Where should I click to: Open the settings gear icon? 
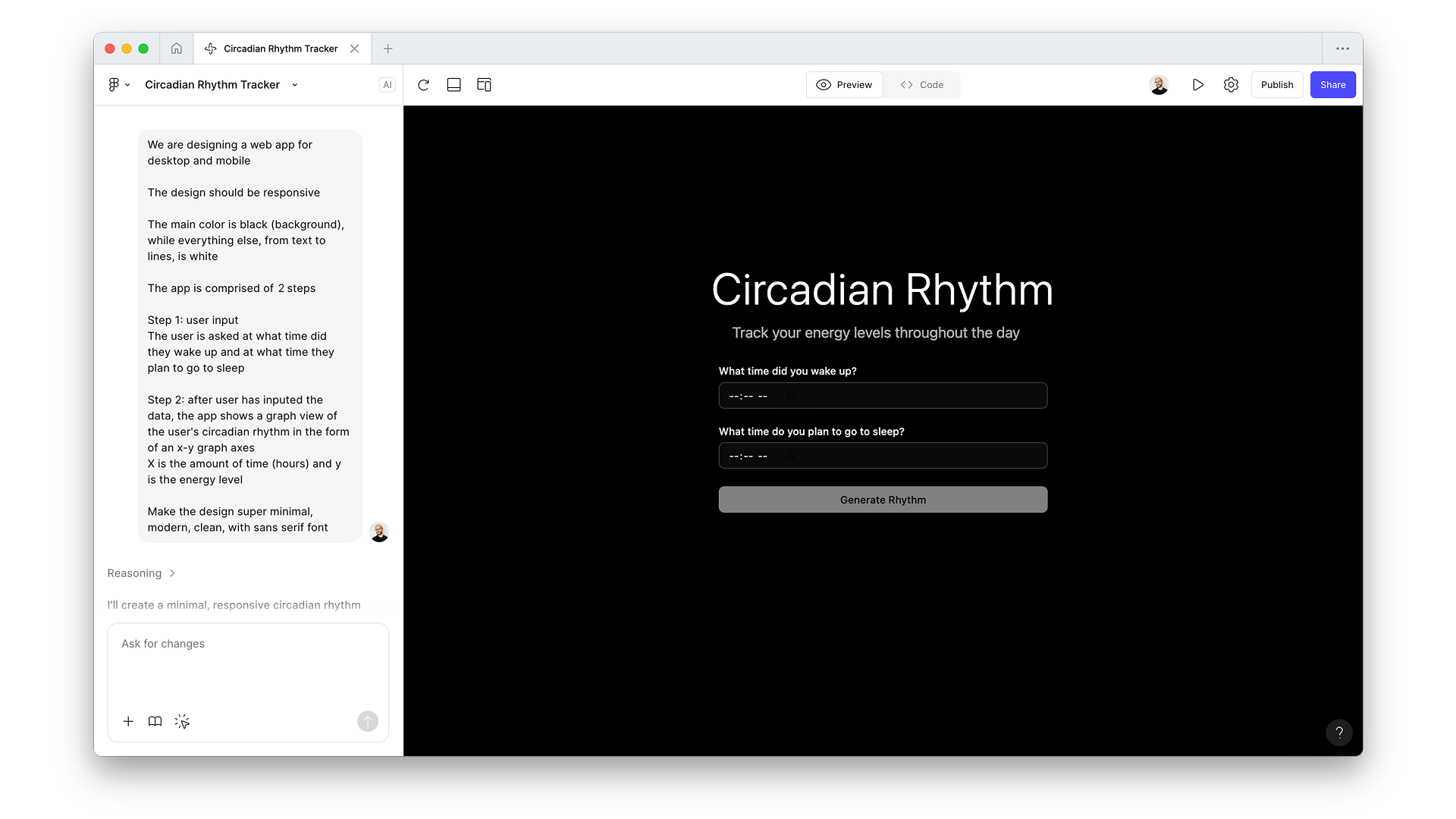pos(1231,85)
